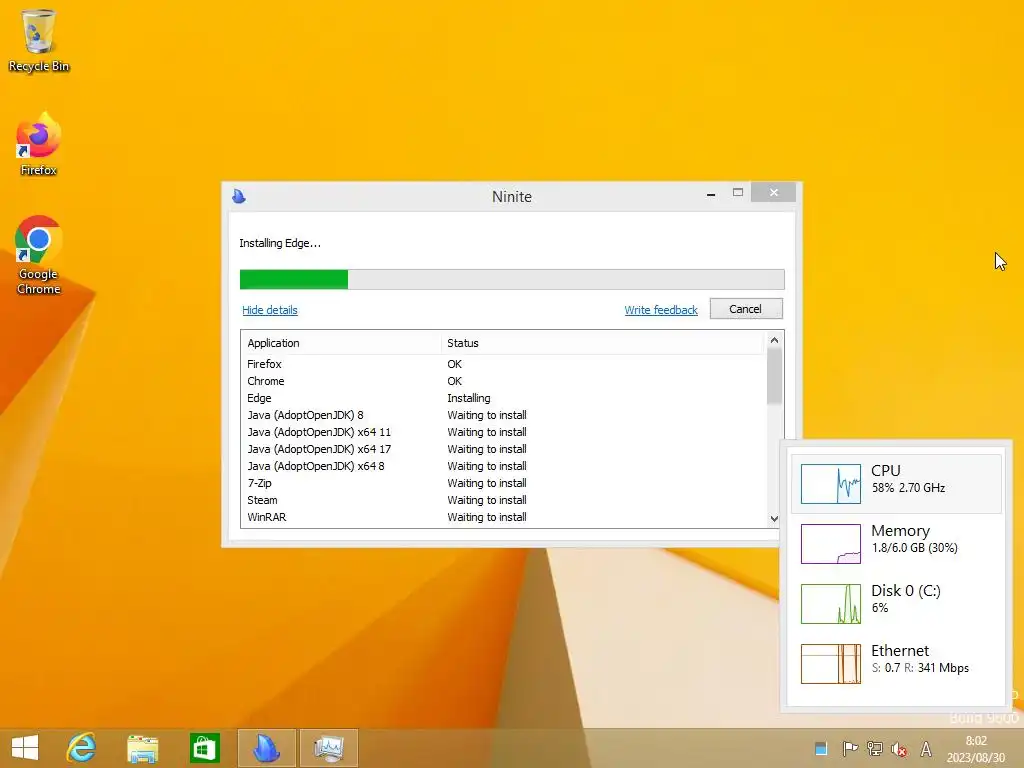1024x768 pixels.
Task: Select the Ethernet throughput graph thumbnail
Action: tap(831, 664)
